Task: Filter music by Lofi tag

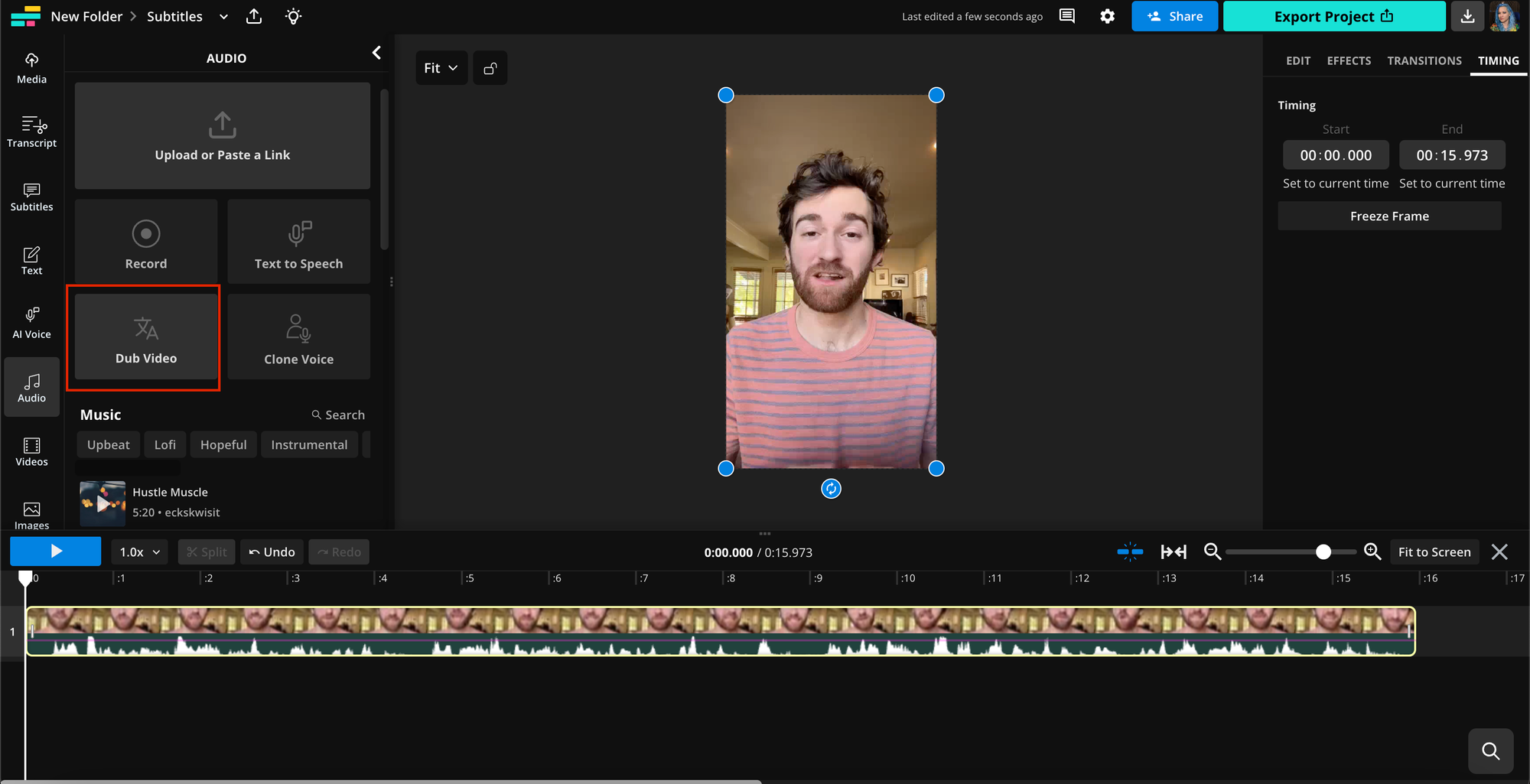Action: pyautogui.click(x=165, y=444)
